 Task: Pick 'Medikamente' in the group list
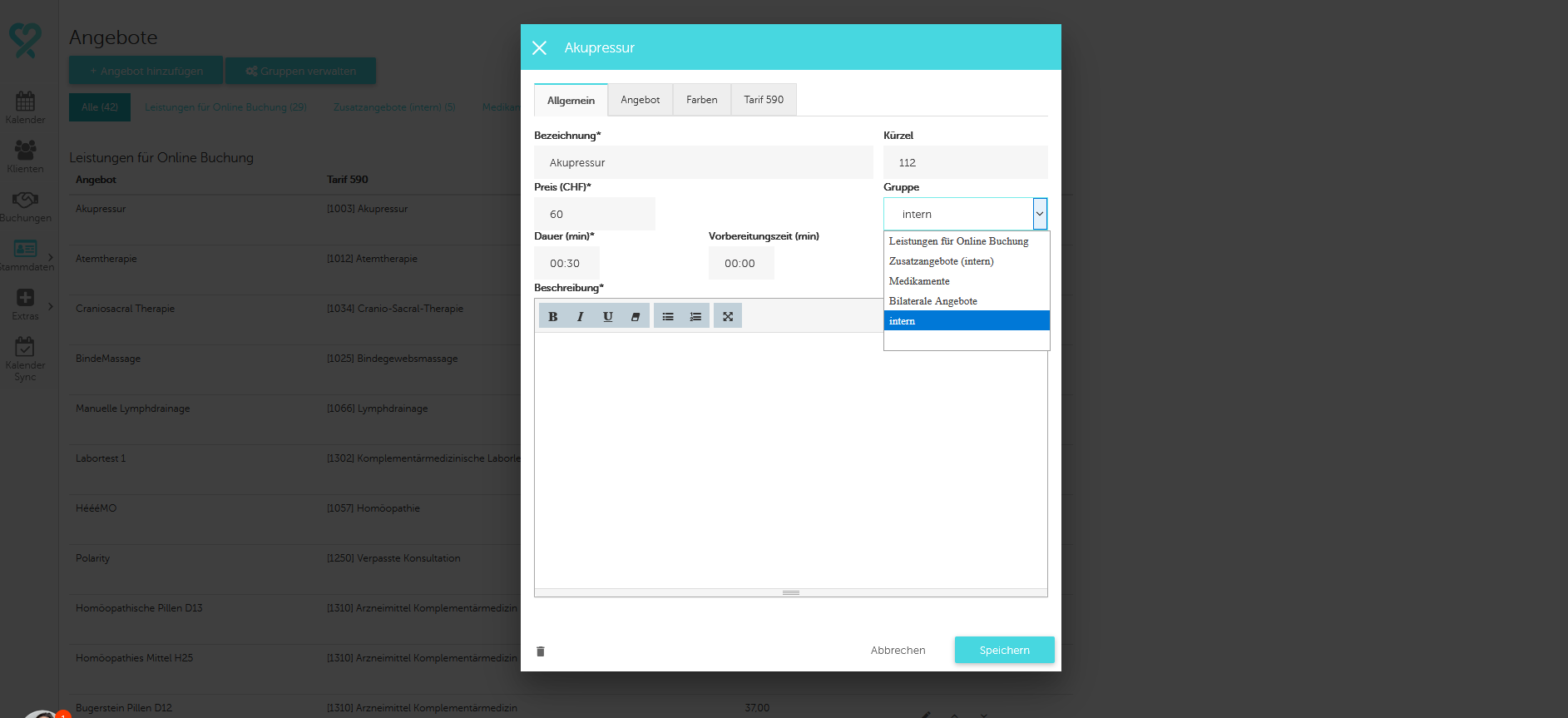tap(919, 281)
